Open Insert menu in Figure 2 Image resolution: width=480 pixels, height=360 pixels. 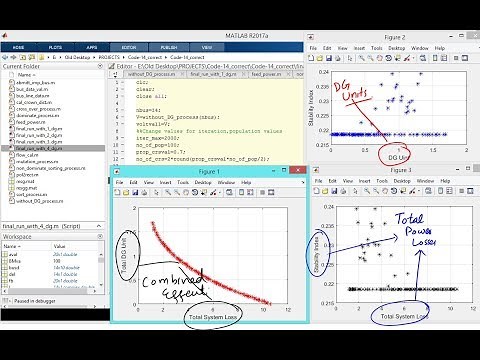[359, 48]
